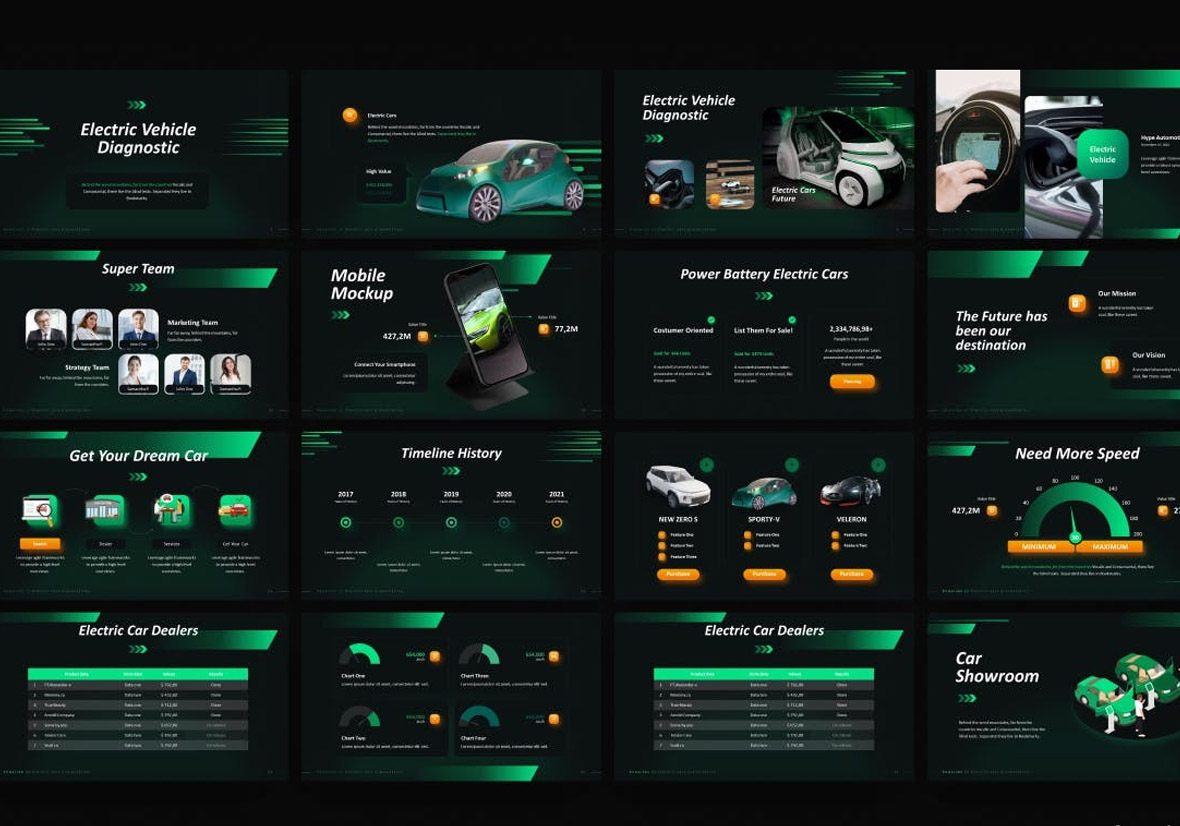Expand the green circle above NEW ZERO S
The image size is (1180, 826).
(x=706, y=465)
